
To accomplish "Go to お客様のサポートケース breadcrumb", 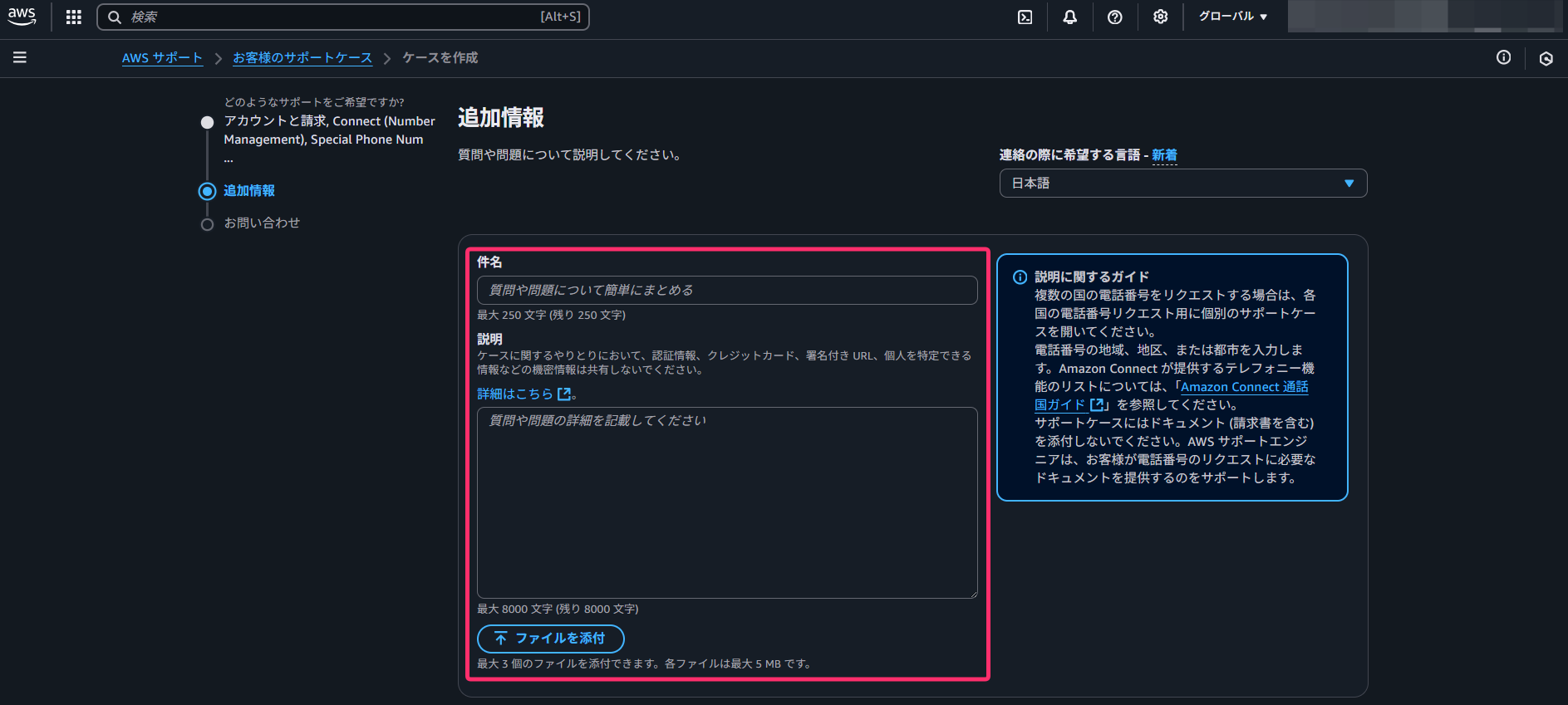I will pyautogui.click(x=302, y=58).
